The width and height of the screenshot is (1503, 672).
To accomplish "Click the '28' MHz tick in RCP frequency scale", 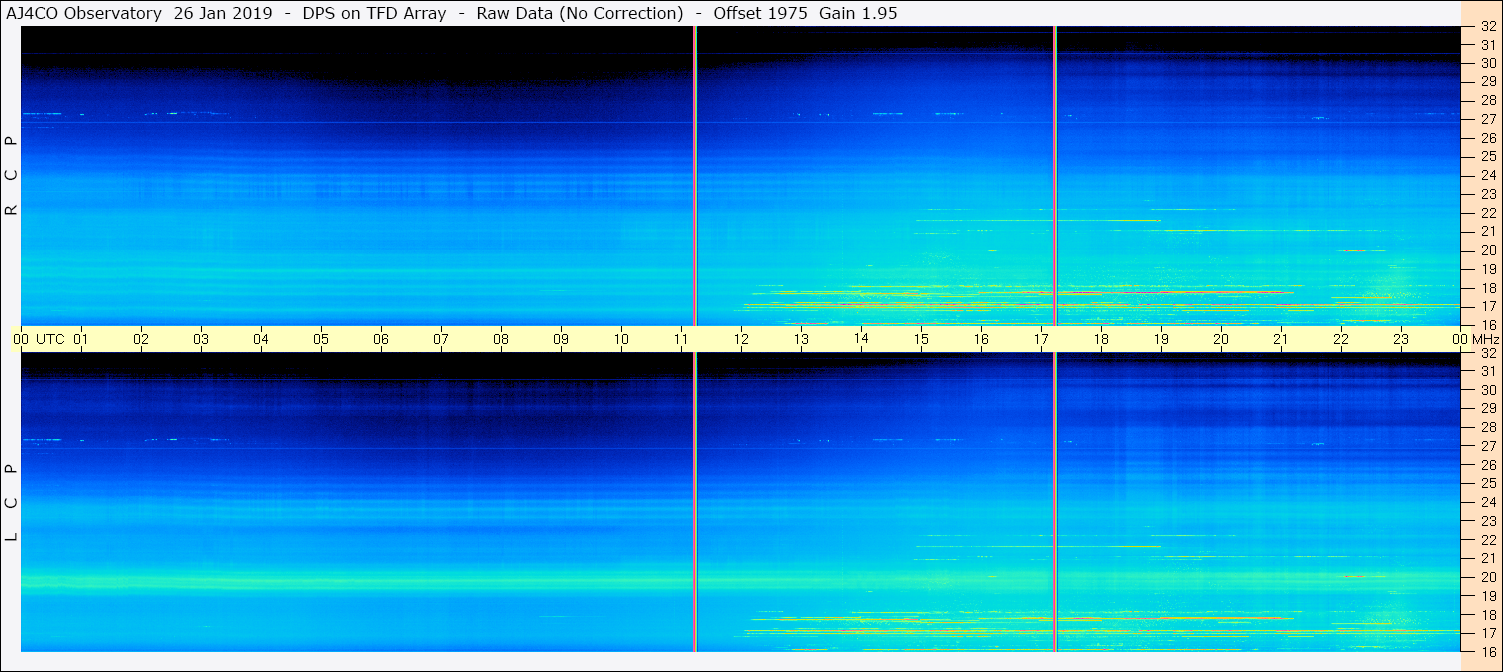I will 1488,100.
